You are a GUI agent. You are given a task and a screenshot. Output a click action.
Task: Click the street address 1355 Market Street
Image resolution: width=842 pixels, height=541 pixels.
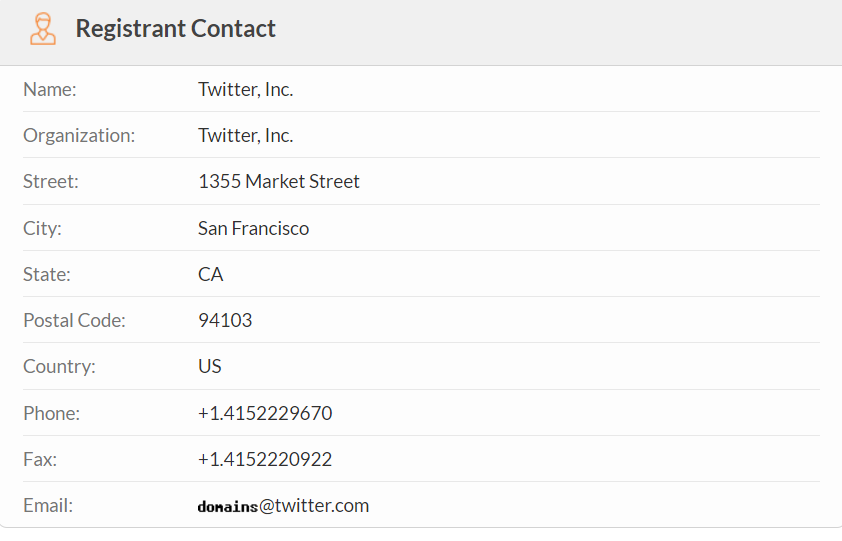coord(279,182)
